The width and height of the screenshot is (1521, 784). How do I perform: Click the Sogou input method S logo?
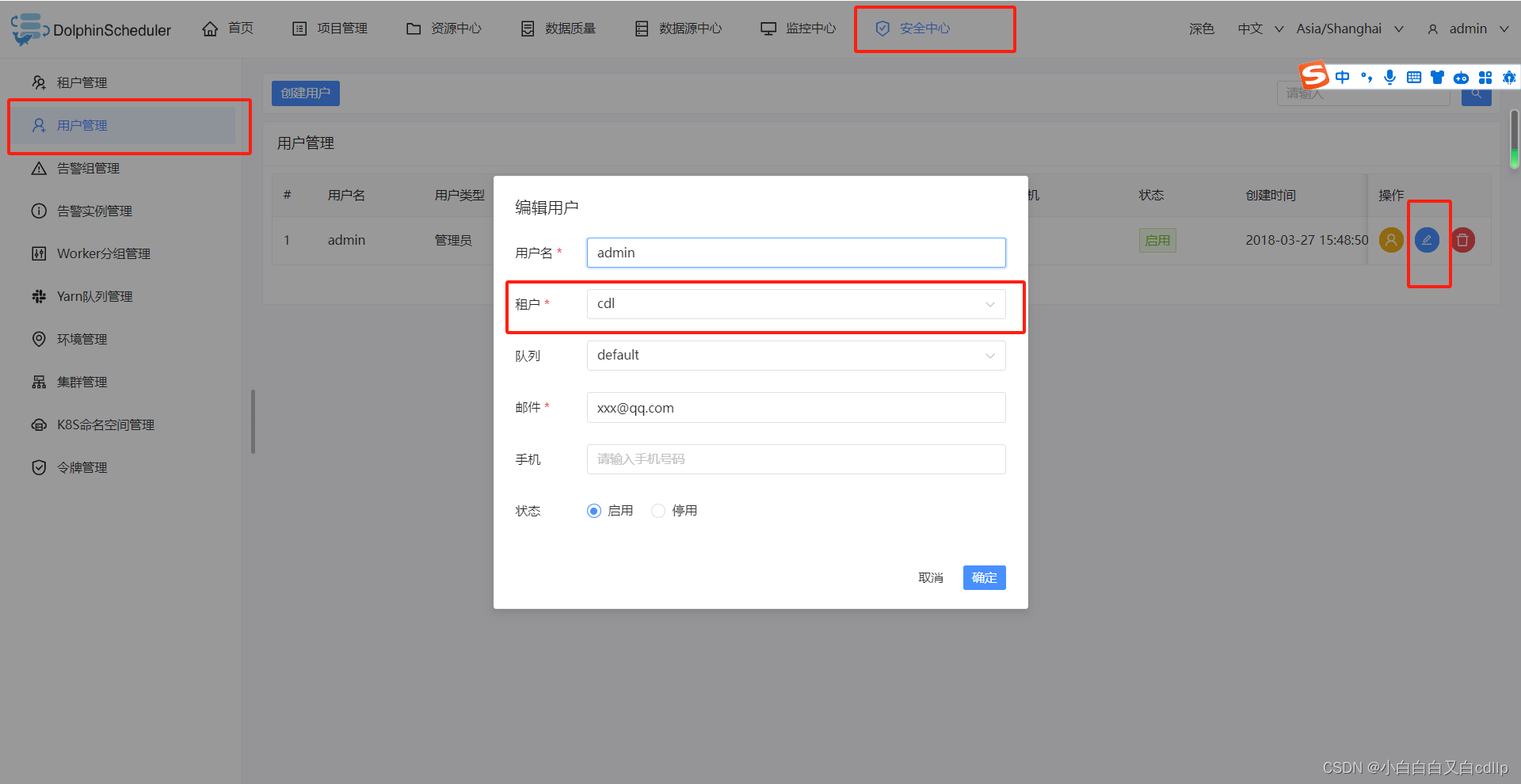(x=1314, y=76)
